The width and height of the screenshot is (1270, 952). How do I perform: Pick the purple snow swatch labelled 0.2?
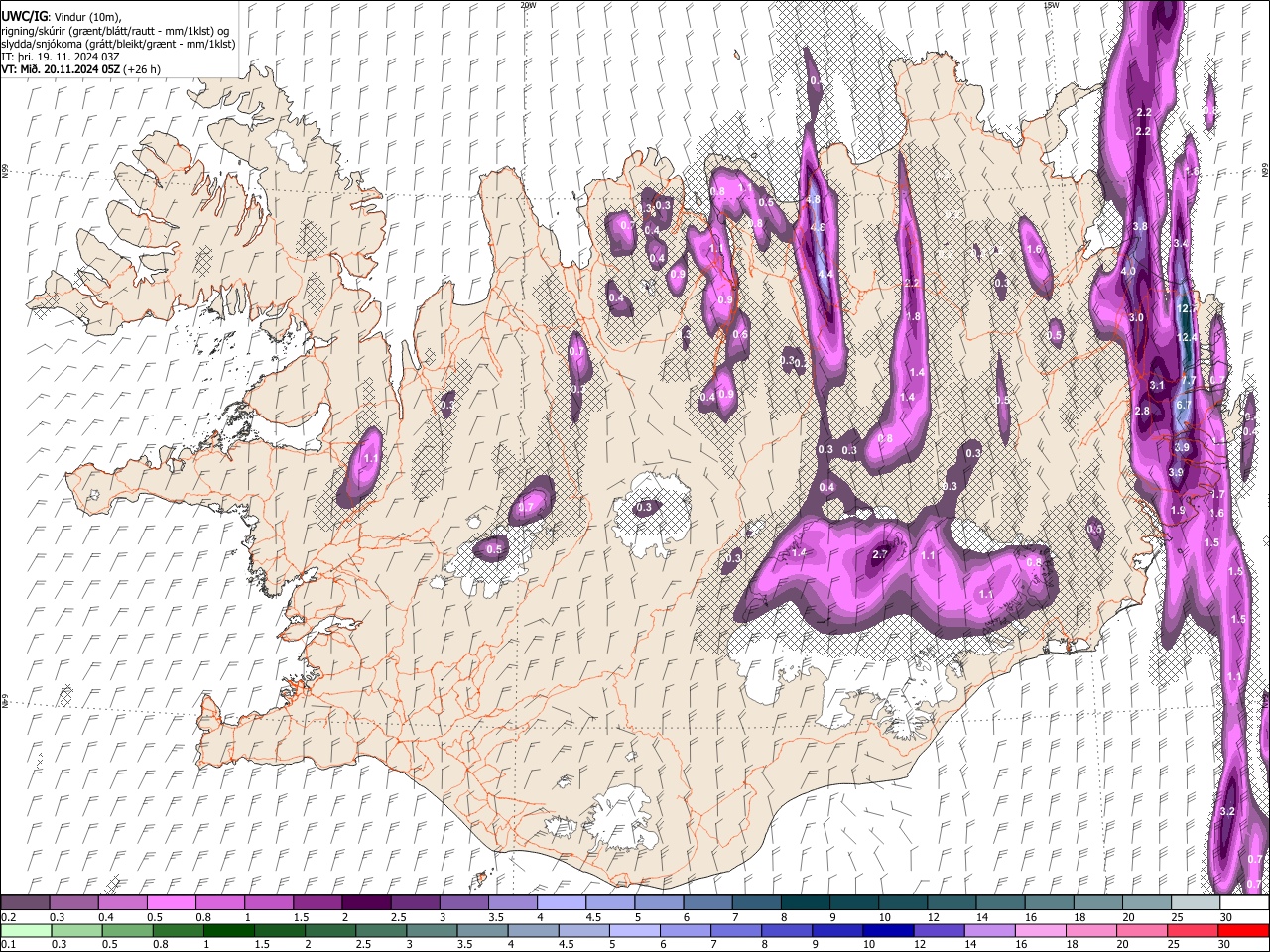(25, 903)
